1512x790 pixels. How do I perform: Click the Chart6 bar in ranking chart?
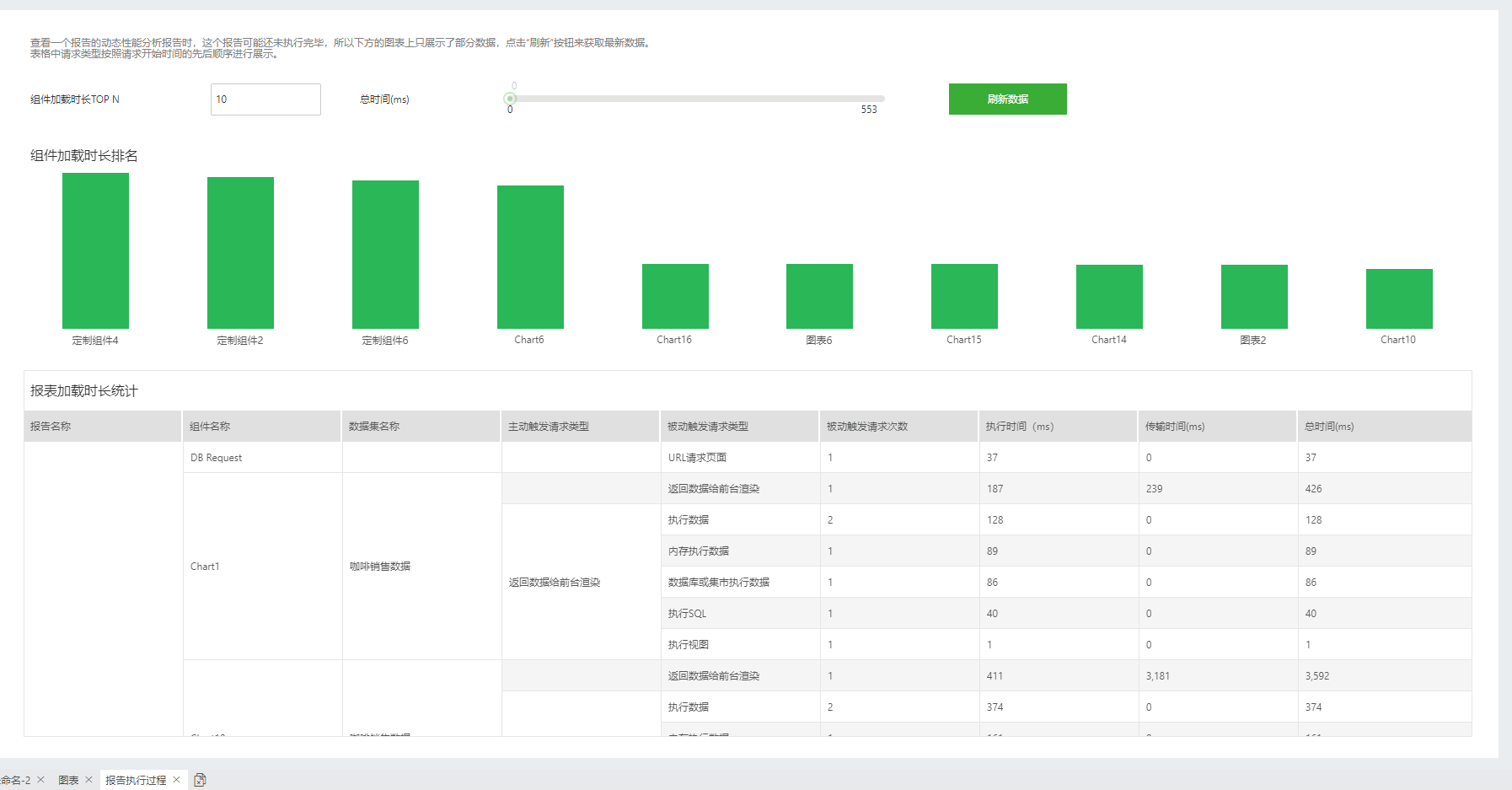530,256
